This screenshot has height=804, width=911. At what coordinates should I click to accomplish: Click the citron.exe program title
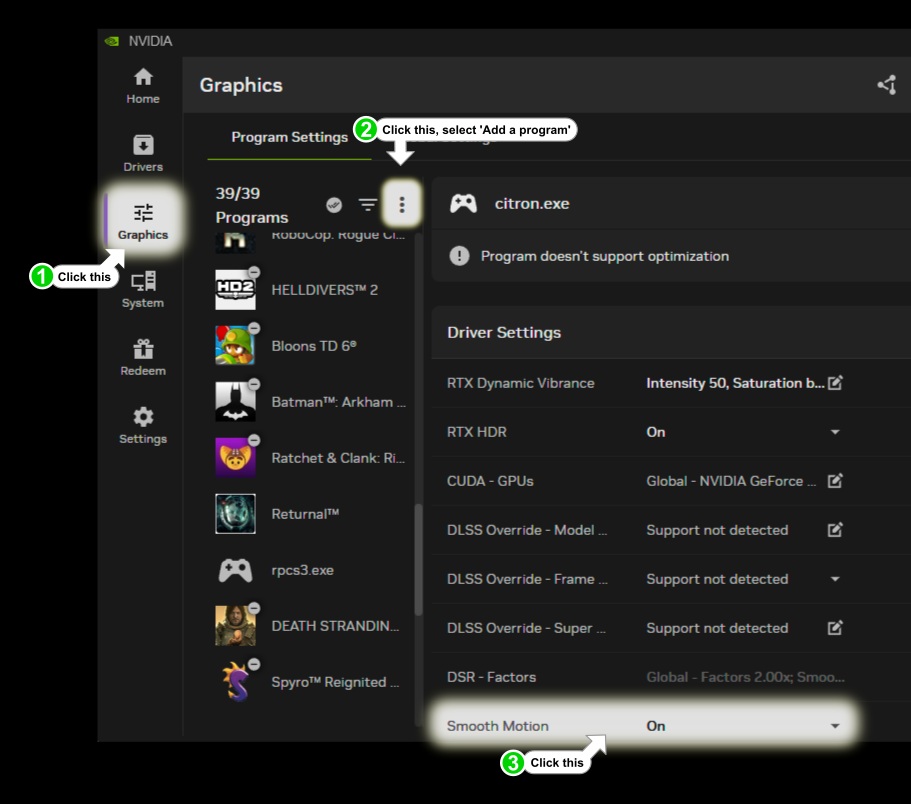[x=532, y=204]
